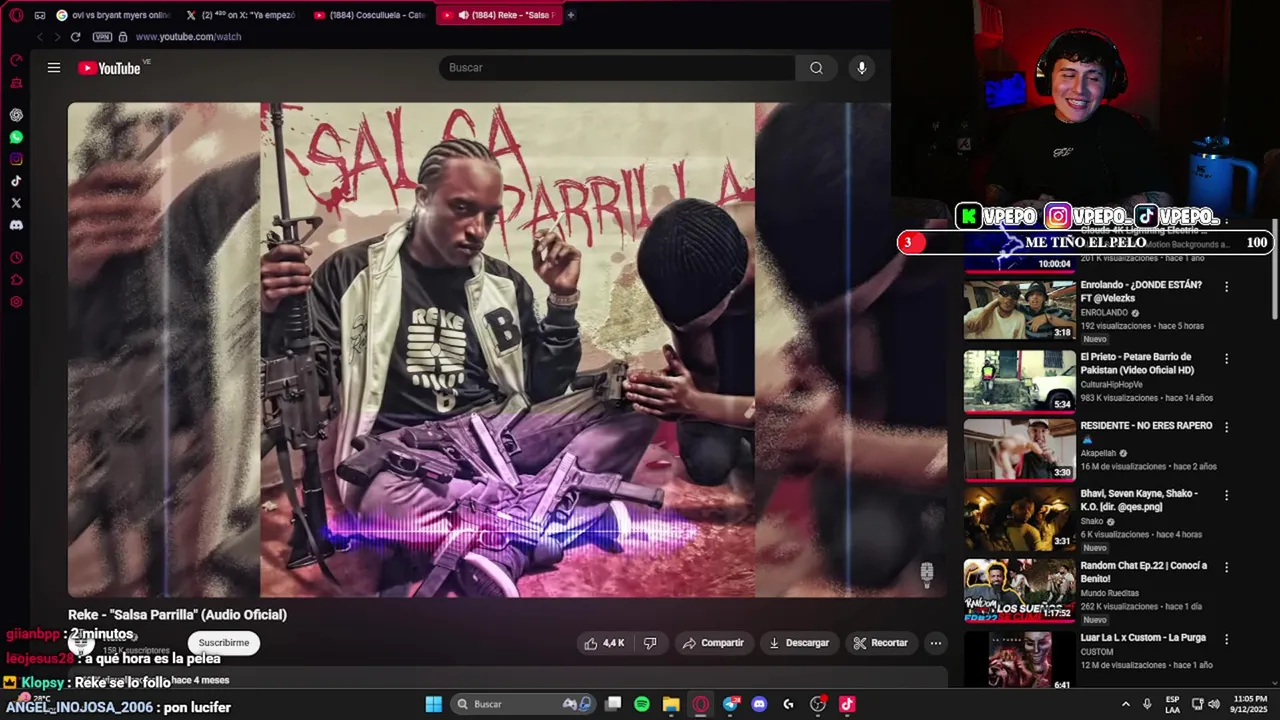Click the Descargar download button
Screen dimensions: 1280x720
tap(798, 643)
